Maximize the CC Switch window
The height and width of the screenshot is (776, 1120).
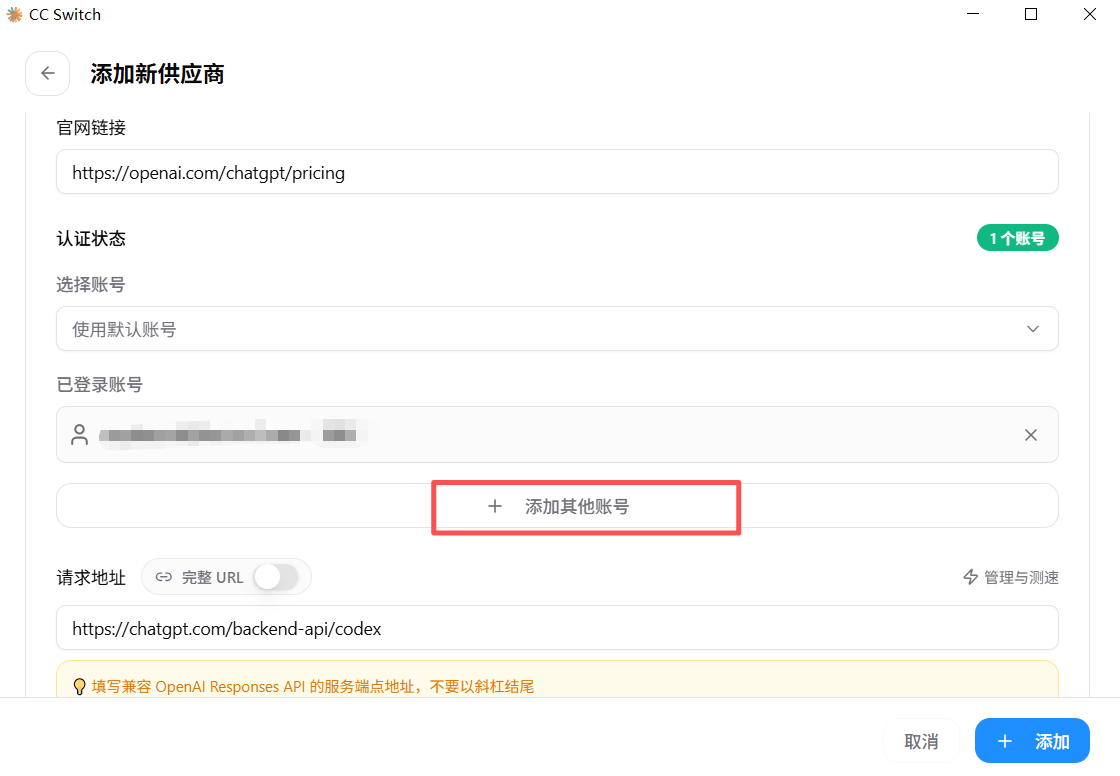click(x=1030, y=14)
